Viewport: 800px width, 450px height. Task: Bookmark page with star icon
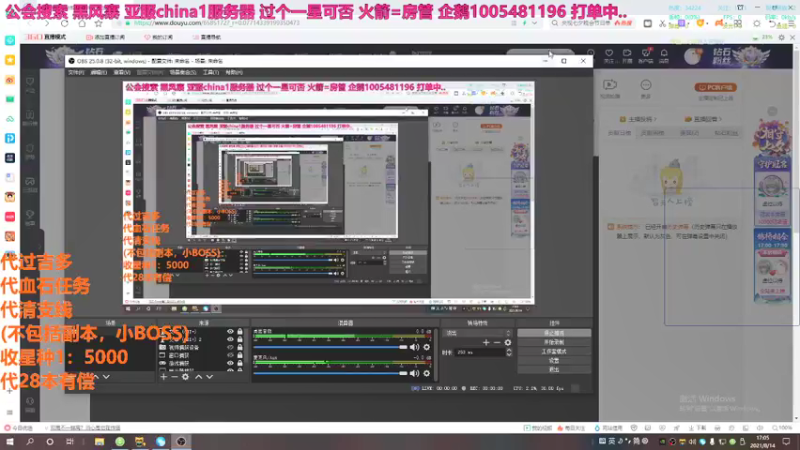98,23
